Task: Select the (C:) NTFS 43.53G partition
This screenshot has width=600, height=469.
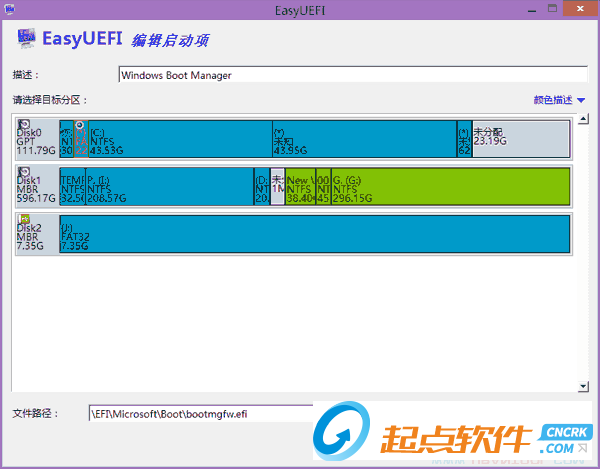Action: click(180, 139)
